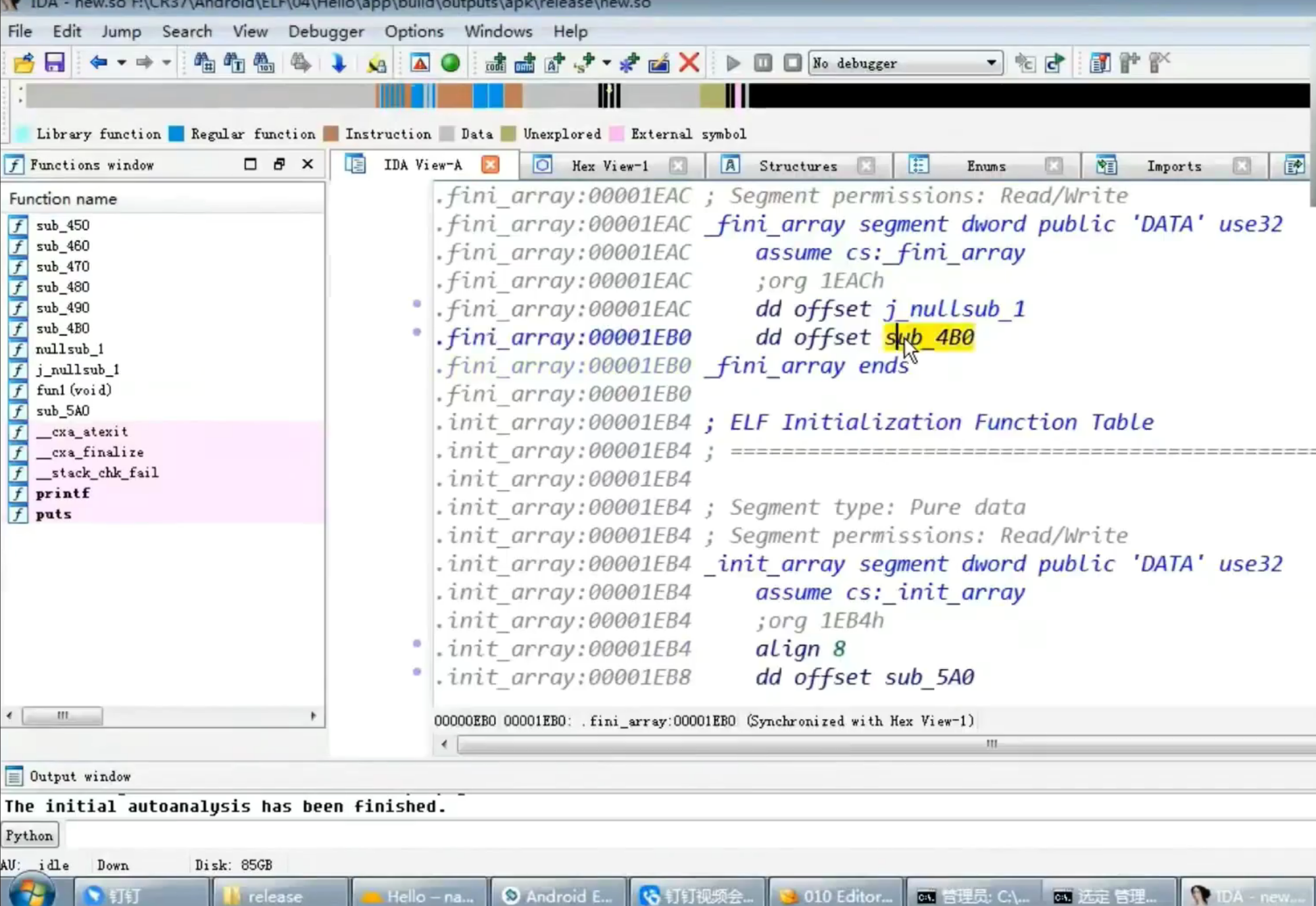Click the Function name column header

pos(162,199)
